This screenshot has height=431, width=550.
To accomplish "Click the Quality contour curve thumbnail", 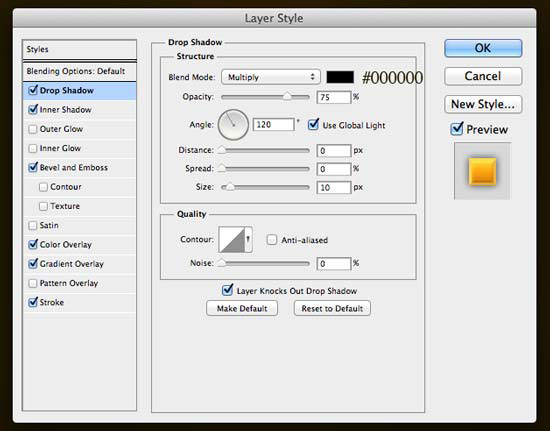I will 232,240.
